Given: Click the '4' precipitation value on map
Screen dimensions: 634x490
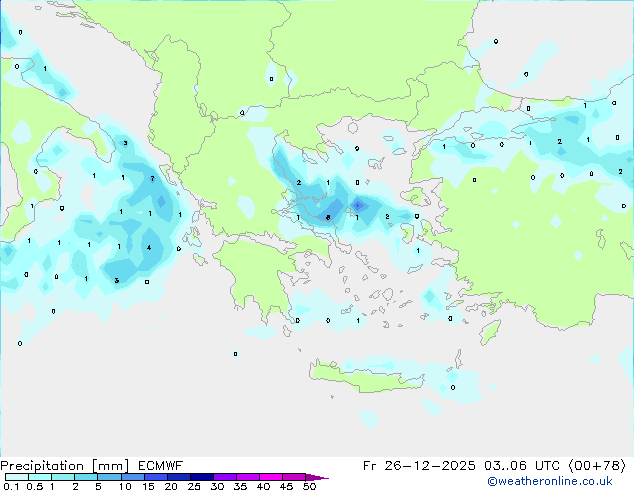Looking at the screenshot, I should 149,247.
